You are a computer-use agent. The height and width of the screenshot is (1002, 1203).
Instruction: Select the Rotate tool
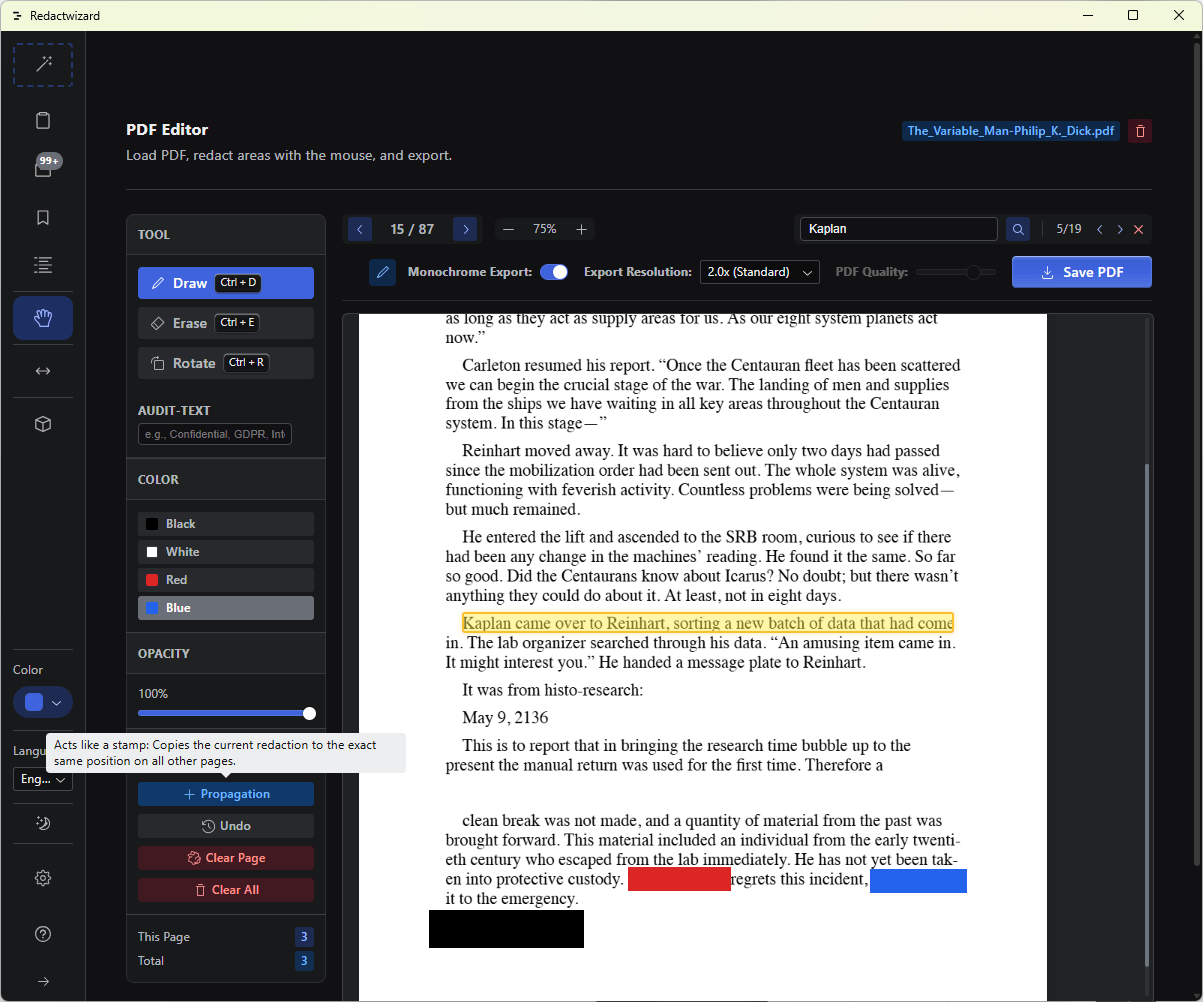[226, 363]
